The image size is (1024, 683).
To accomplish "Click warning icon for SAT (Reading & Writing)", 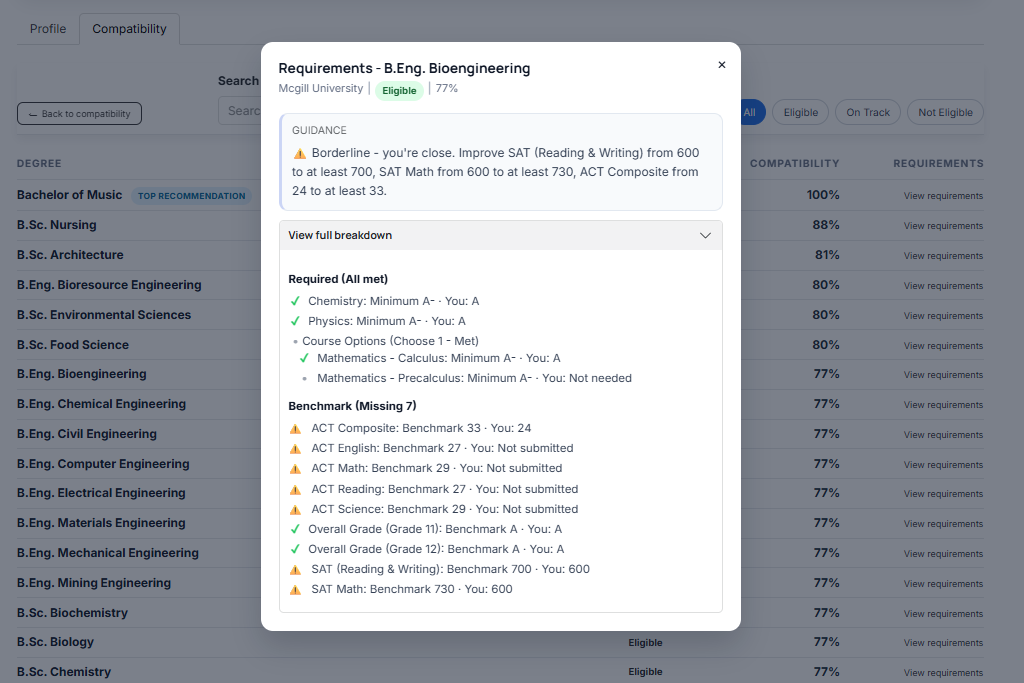I will (295, 569).
